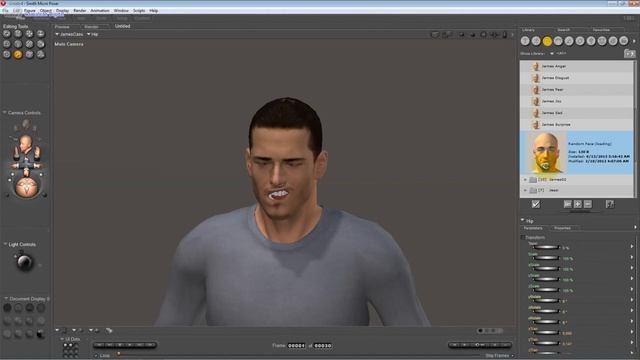Open the Window menu
The height and width of the screenshot is (360, 640).
coord(121,11)
